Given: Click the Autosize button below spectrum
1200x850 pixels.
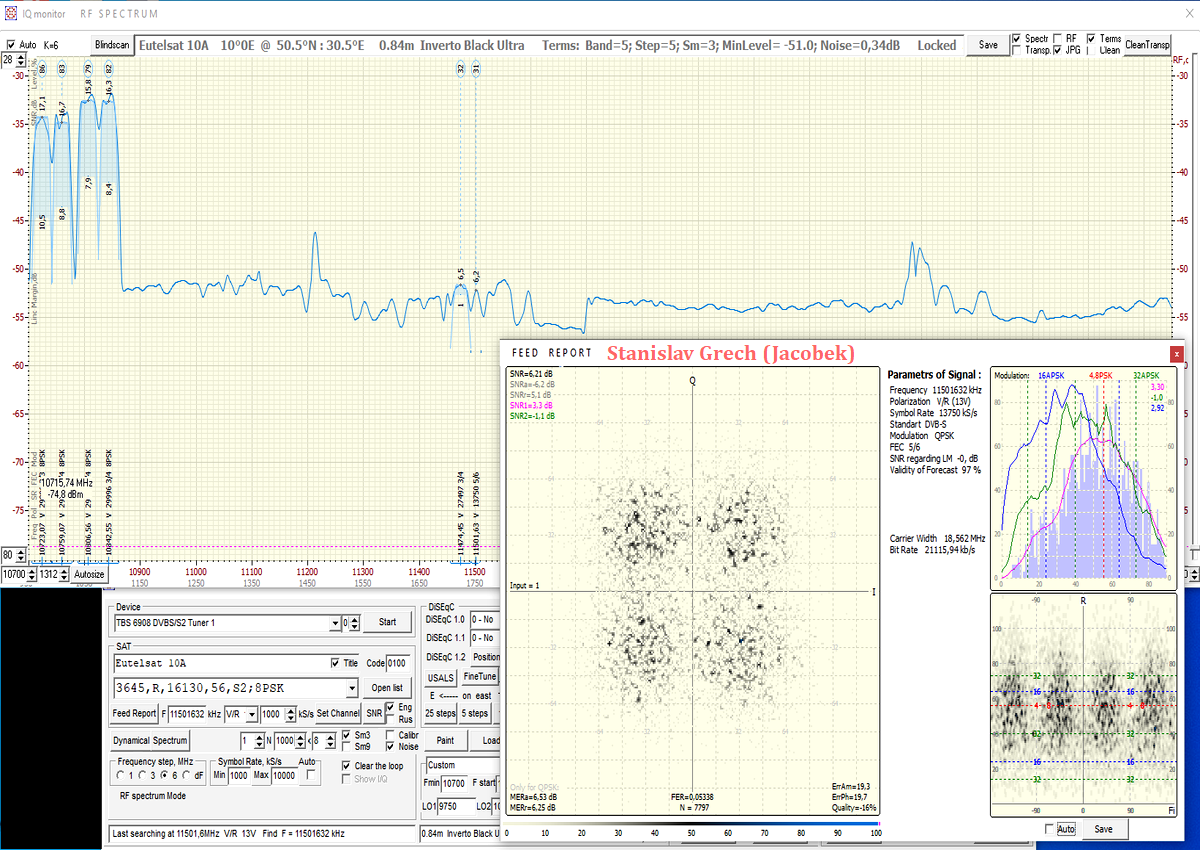Looking at the screenshot, I should coord(89,575).
